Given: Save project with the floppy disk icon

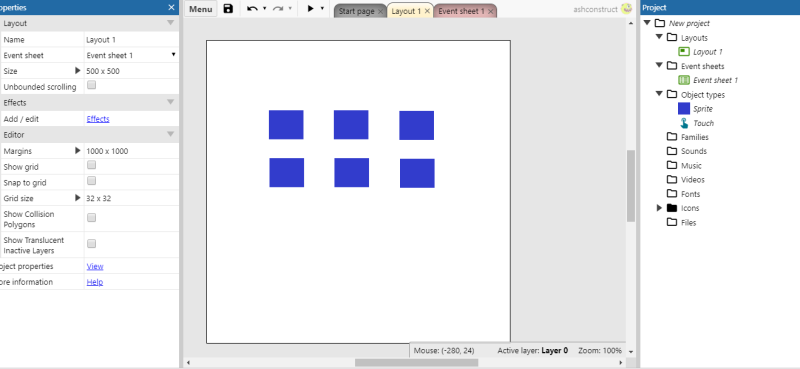Looking at the screenshot, I should [x=228, y=9].
